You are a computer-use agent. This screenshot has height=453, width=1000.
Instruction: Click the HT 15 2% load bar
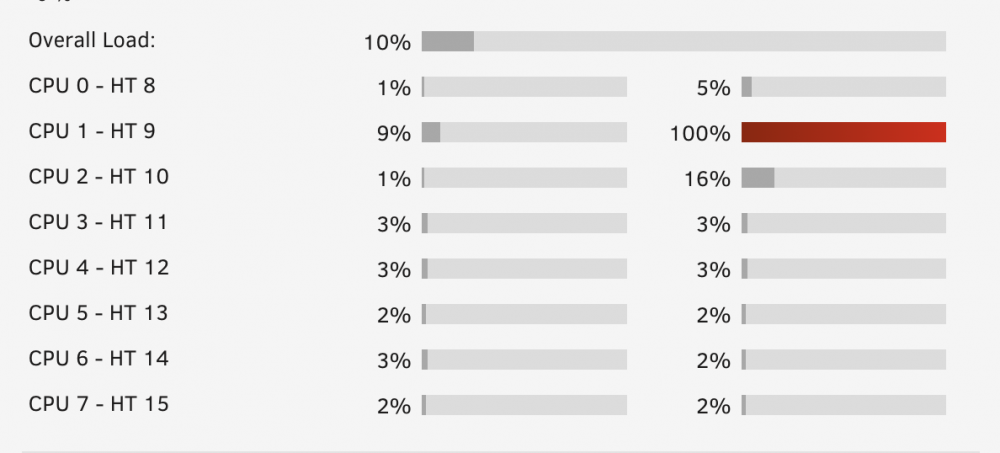pos(844,405)
